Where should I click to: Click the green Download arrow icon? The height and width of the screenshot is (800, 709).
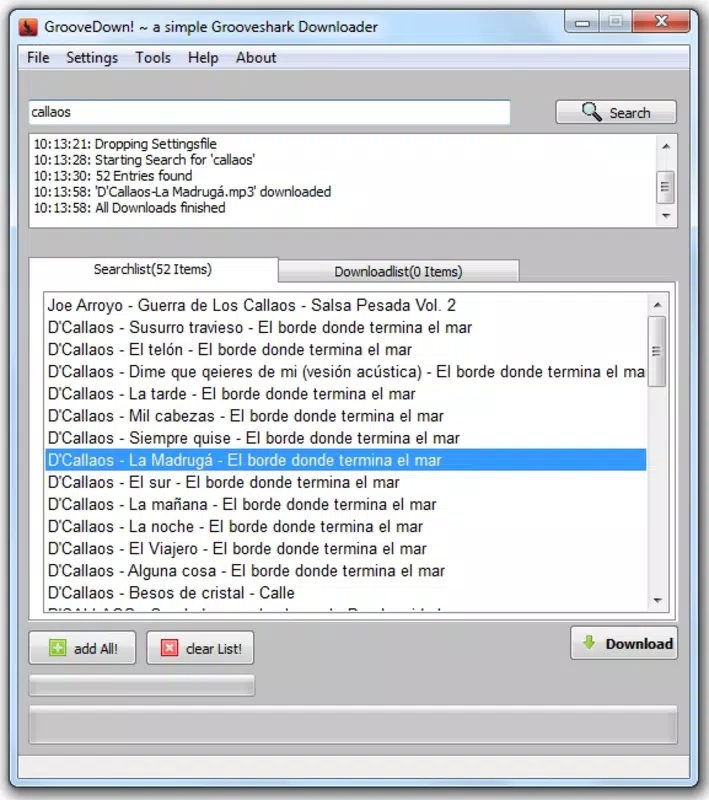[x=589, y=642]
